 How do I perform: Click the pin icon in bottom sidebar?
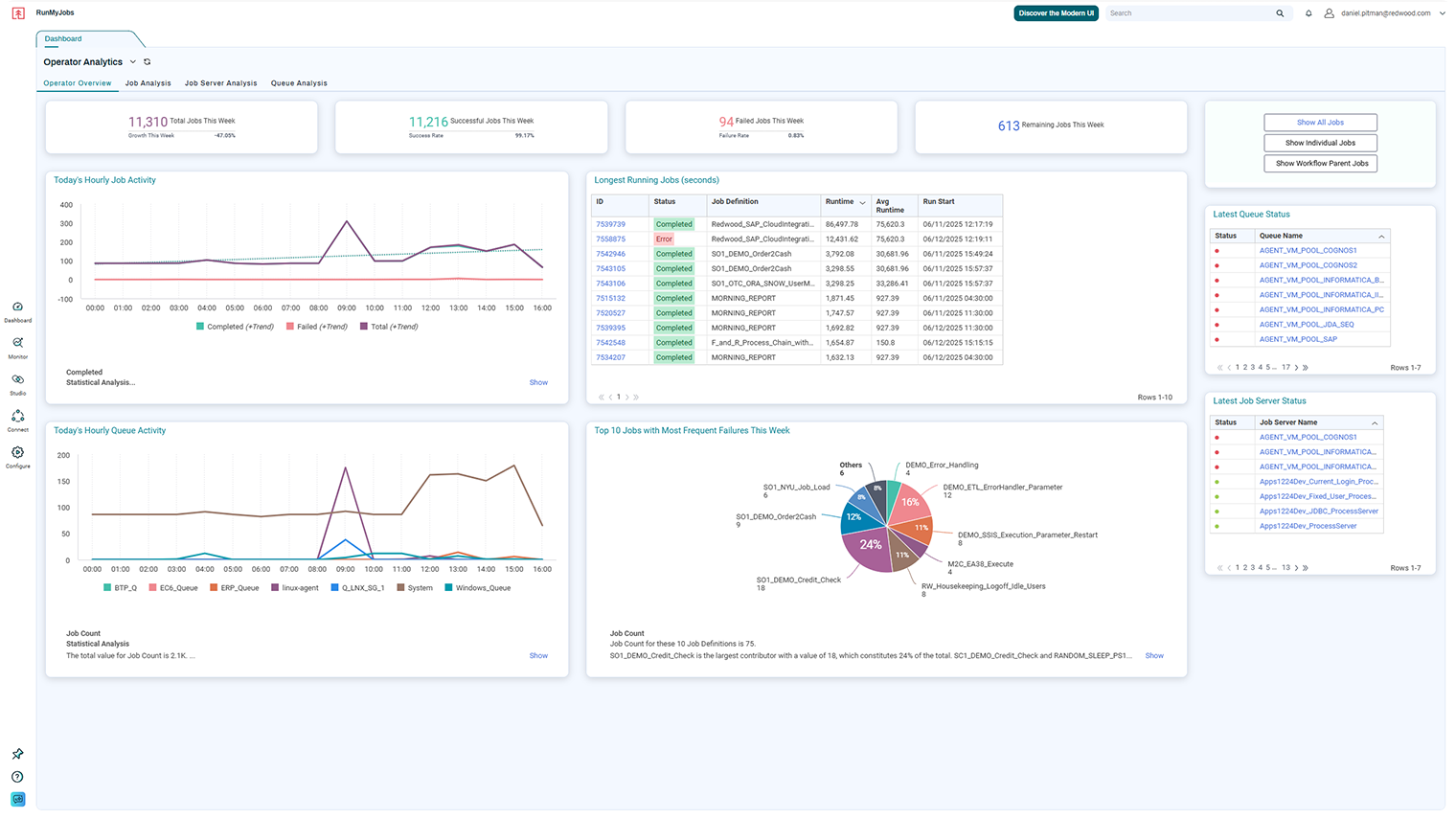coord(17,754)
